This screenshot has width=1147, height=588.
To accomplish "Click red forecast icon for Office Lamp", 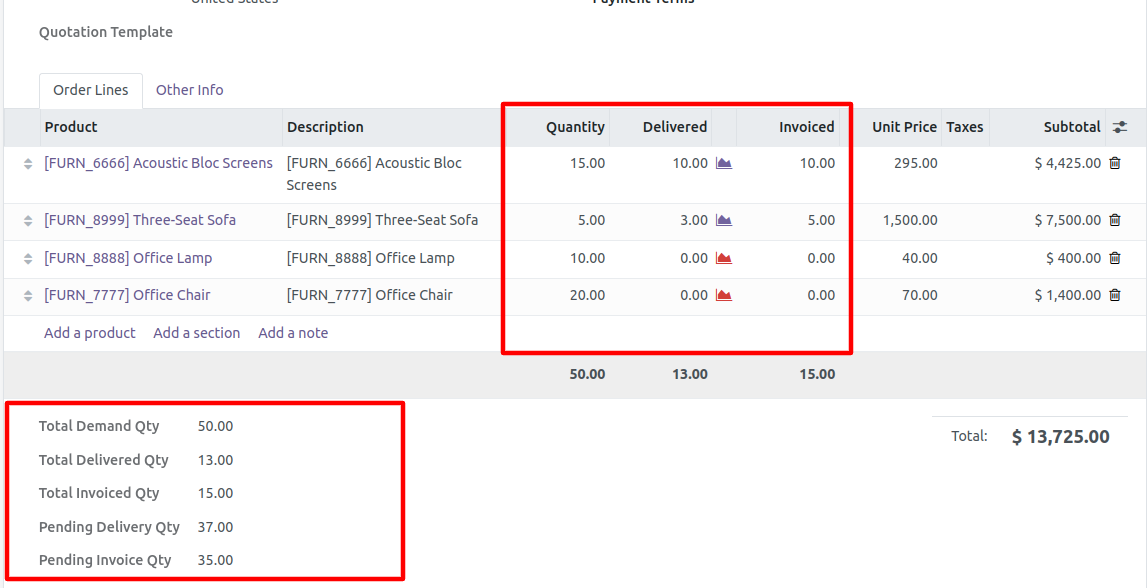I will (724, 258).
